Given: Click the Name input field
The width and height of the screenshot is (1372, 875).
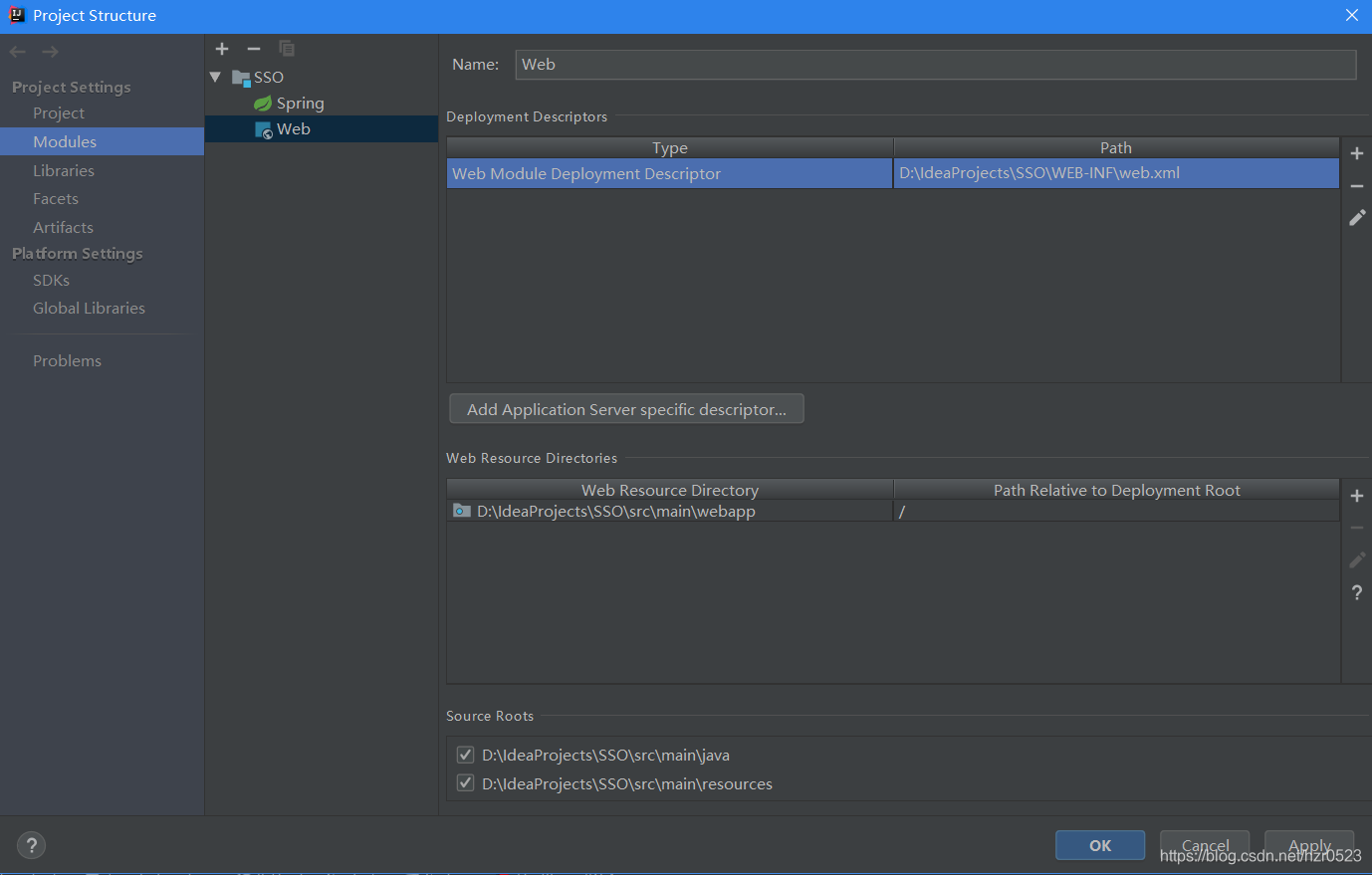Looking at the screenshot, I should [936, 65].
